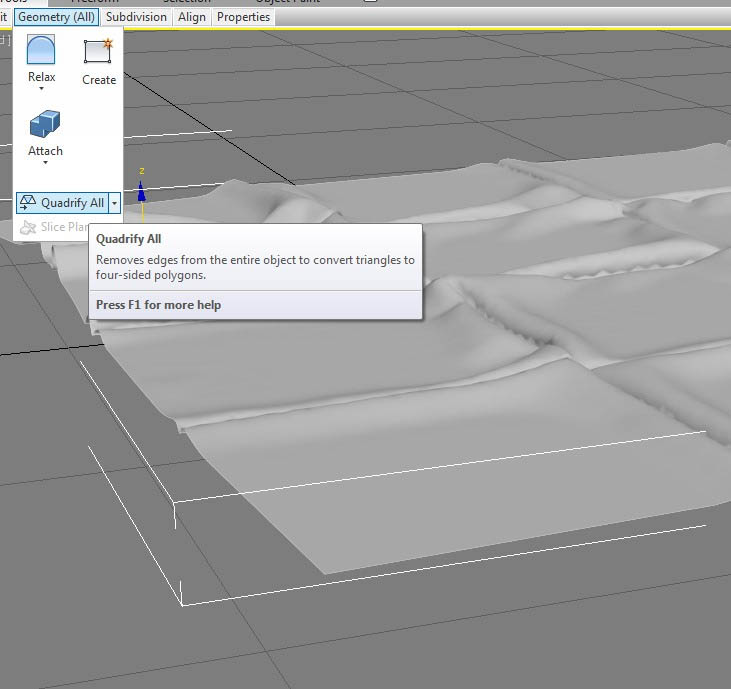Click the Attach text label
The height and width of the screenshot is (689, 731).
click(x=45, y=151)
